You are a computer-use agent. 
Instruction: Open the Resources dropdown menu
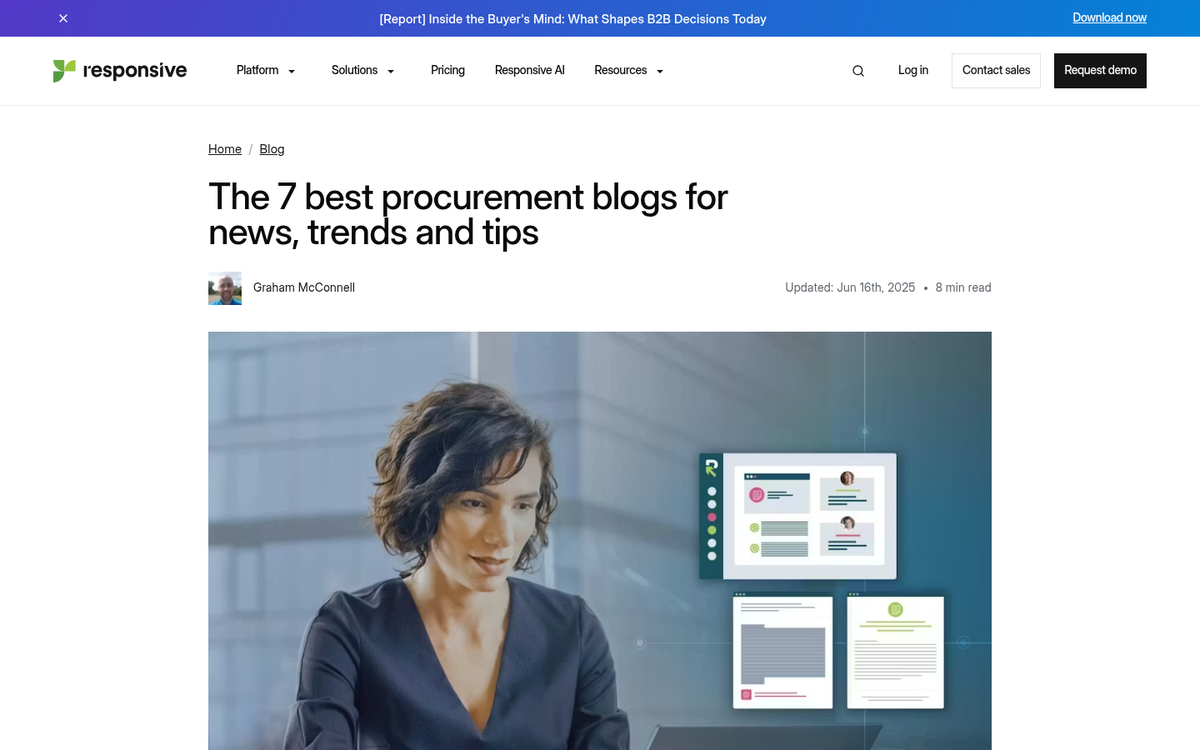coord(629,70)
